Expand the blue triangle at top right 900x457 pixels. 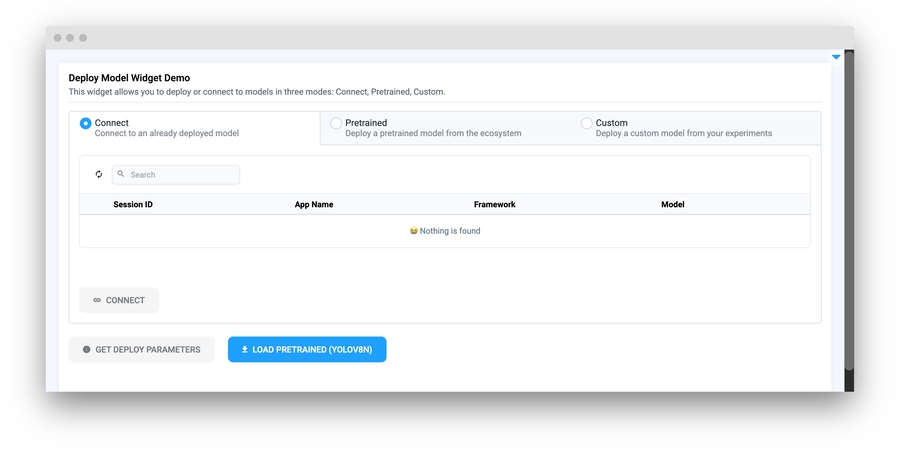[x=836, y=57]
